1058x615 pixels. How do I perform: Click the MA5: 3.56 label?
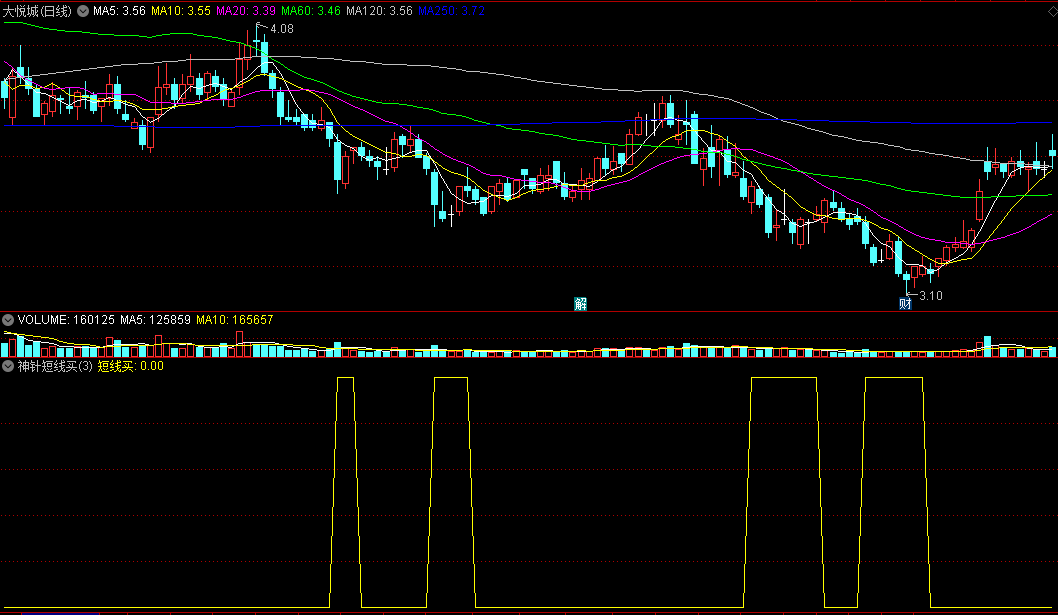[119, 11]
